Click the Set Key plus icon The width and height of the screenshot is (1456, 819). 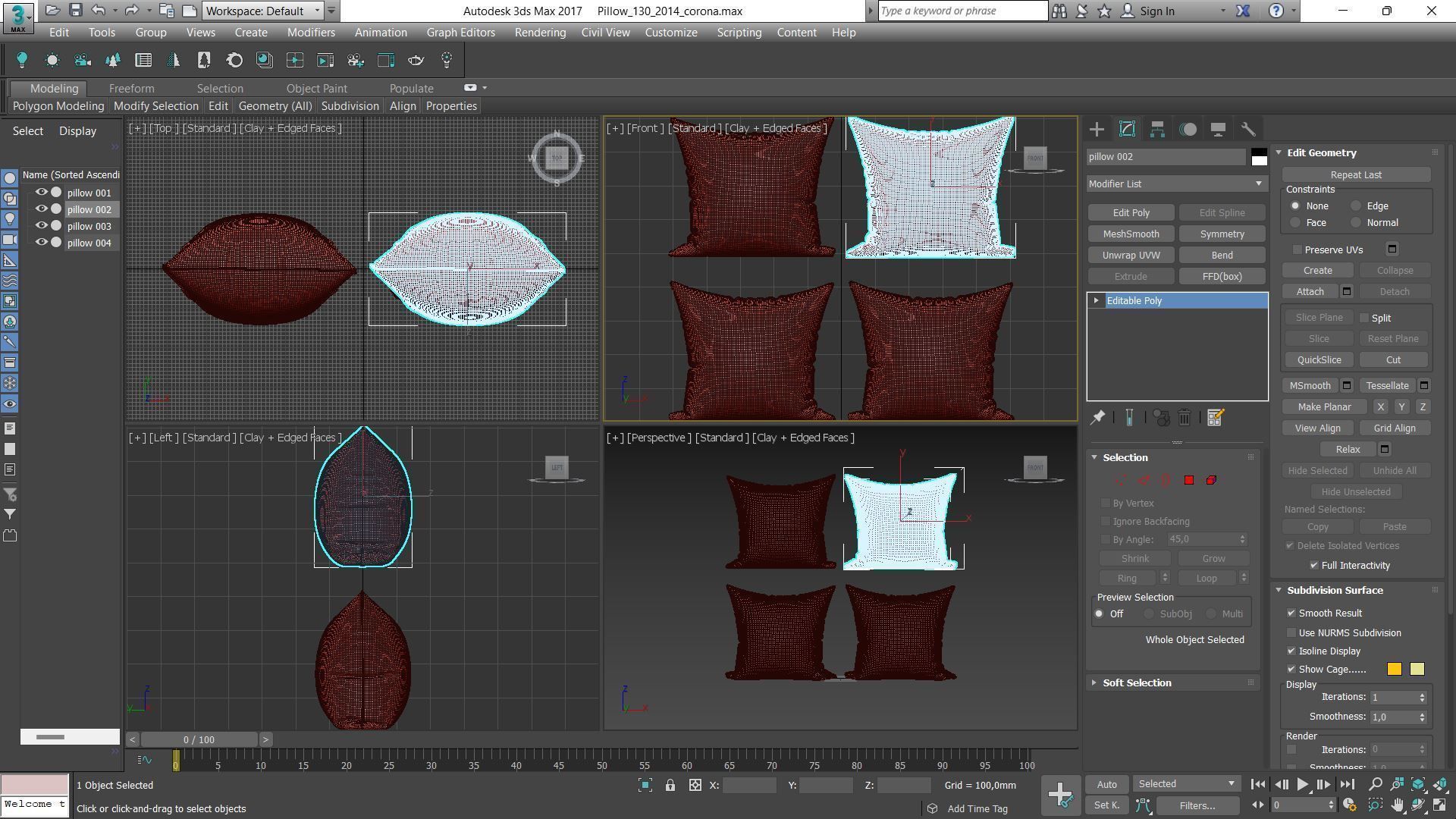(x=1059, y=795)
